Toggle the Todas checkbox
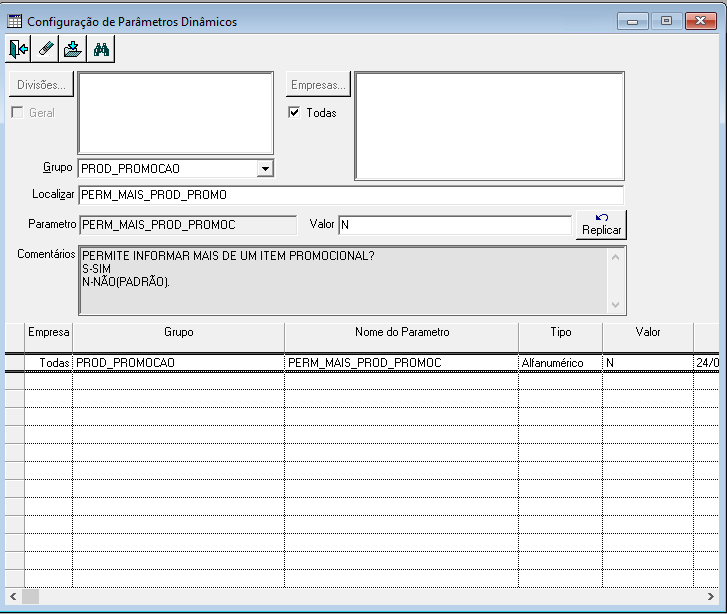 pyautogui.click(x=294, y=112)
